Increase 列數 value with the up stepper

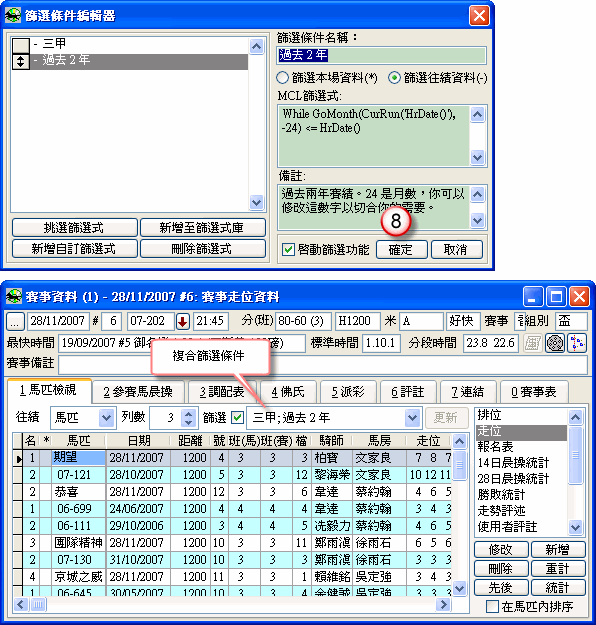pos(189,413)
